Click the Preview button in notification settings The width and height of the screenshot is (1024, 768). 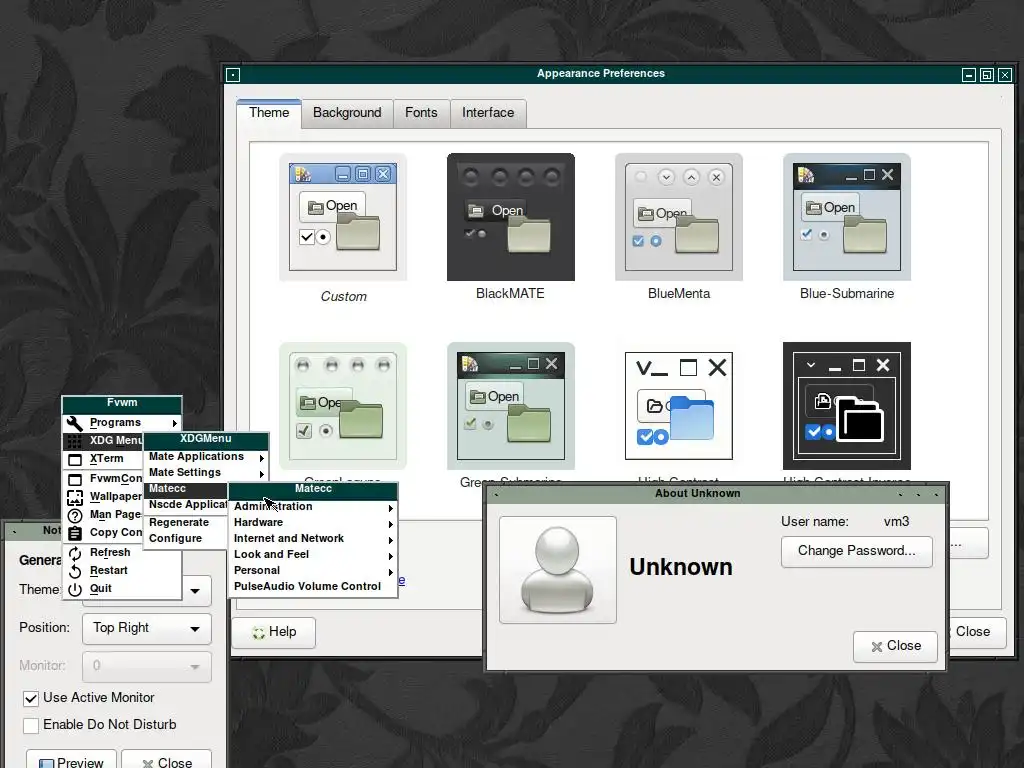pos(71,761)
